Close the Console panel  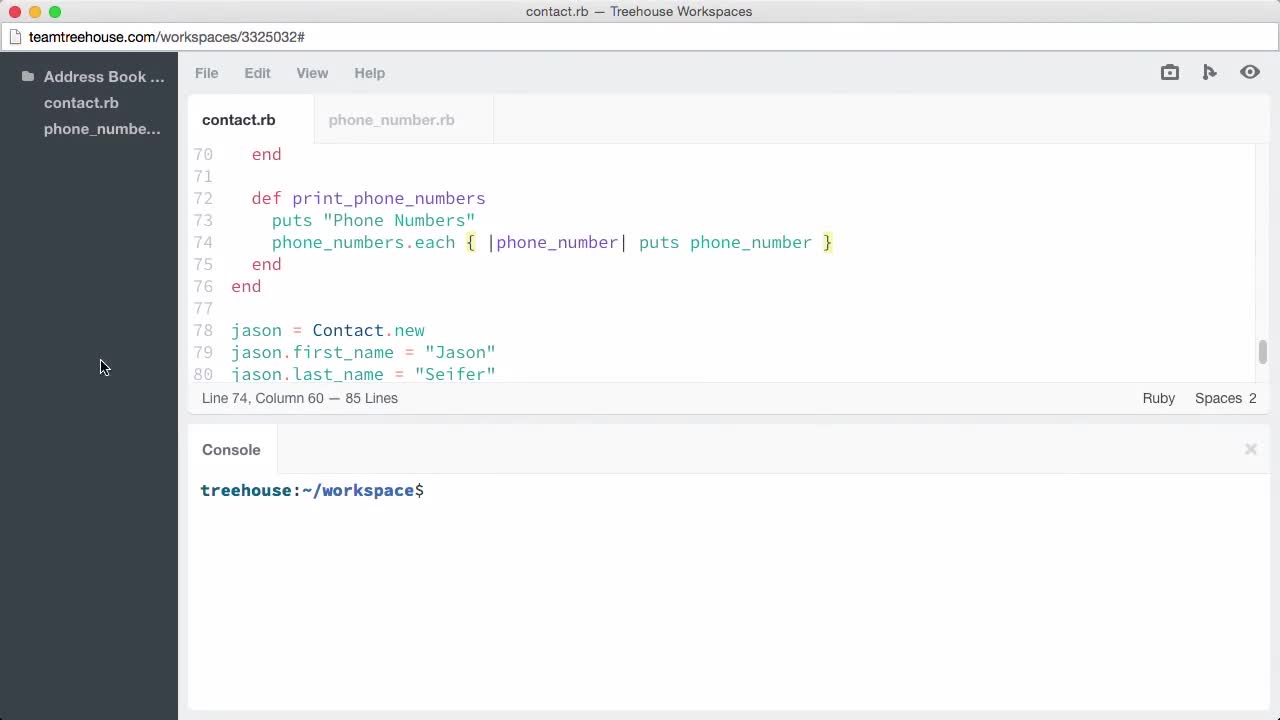pyautogui.click(x=1250, y=449)
